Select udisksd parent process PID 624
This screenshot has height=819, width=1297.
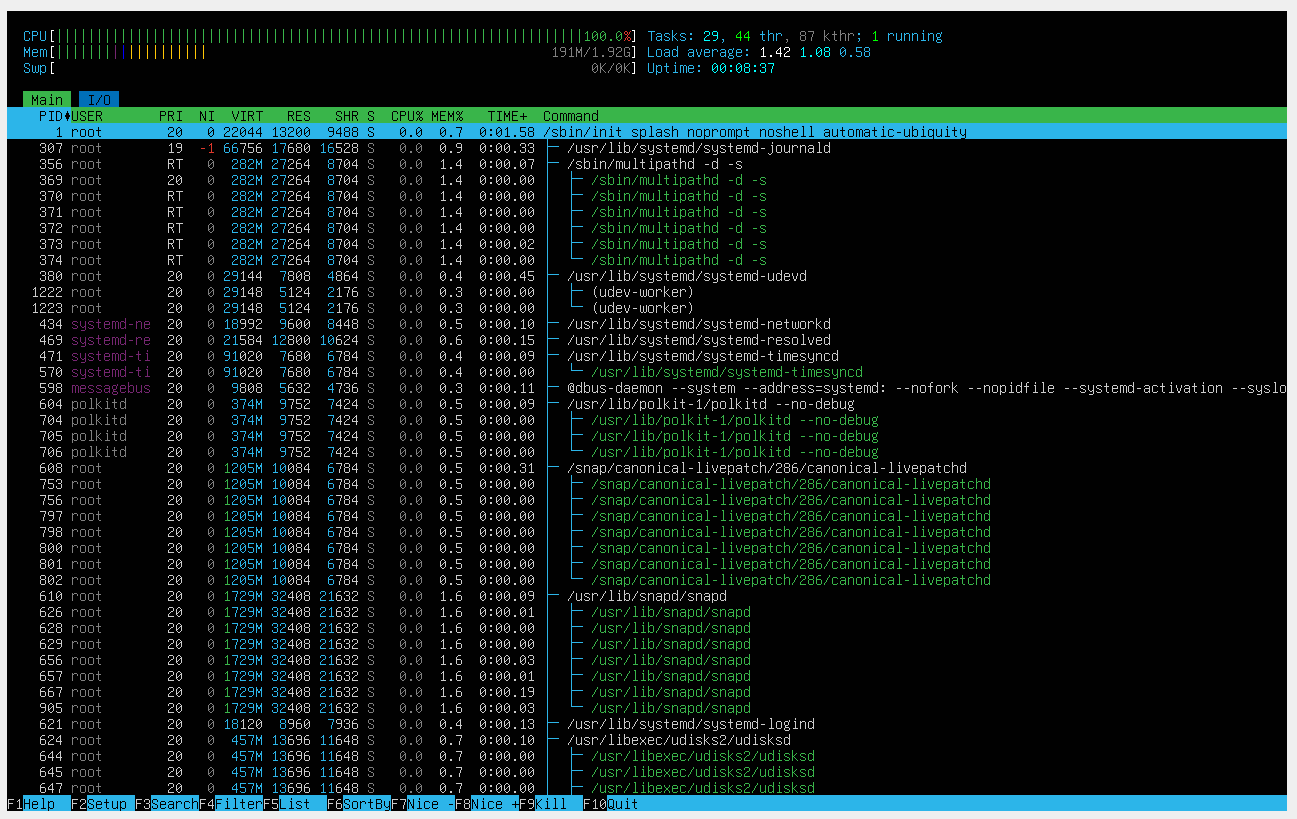click(647, 740)
